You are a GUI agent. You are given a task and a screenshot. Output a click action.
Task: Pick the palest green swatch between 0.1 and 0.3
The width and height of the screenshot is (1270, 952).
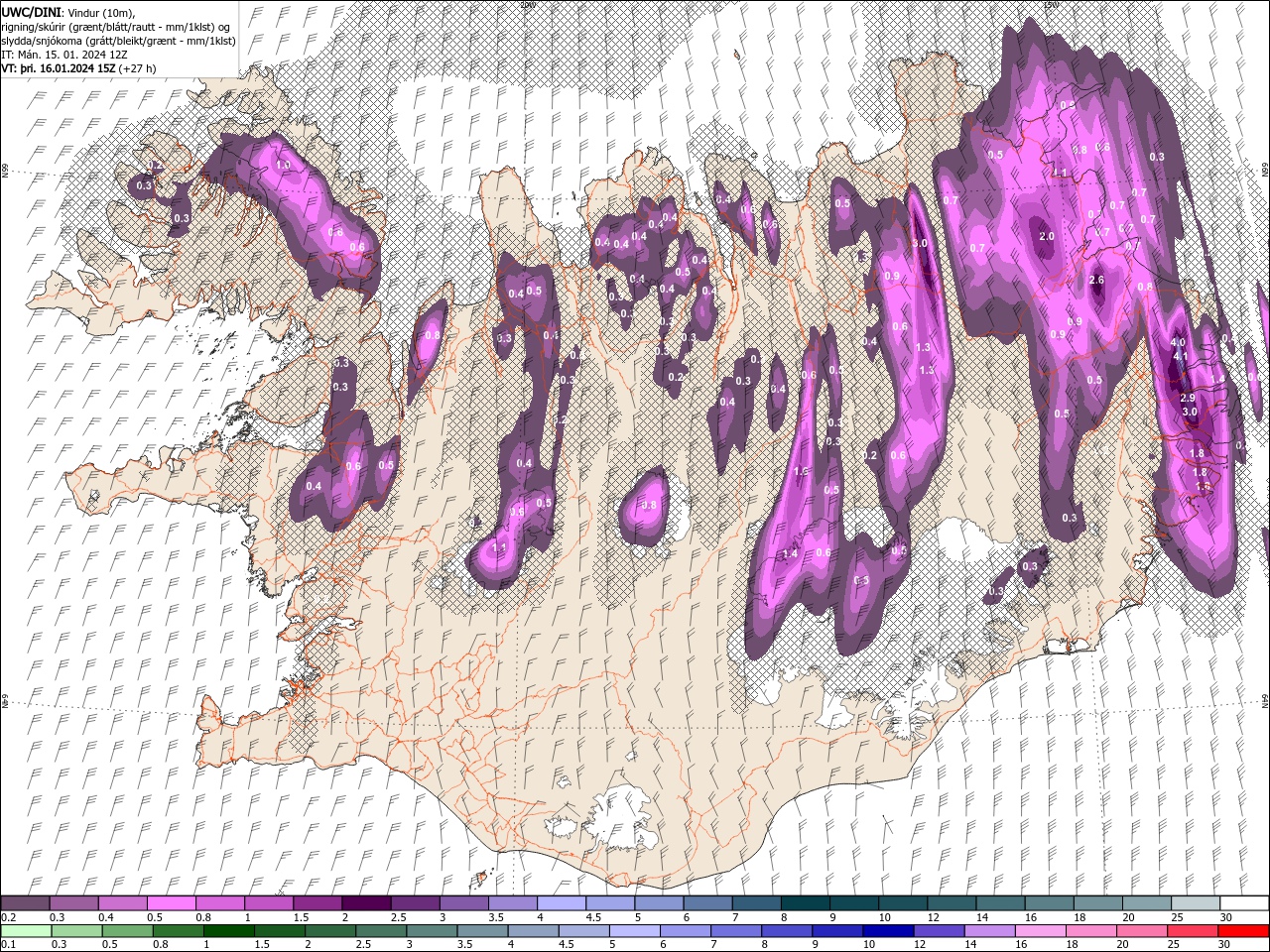(x=25, y=931)
